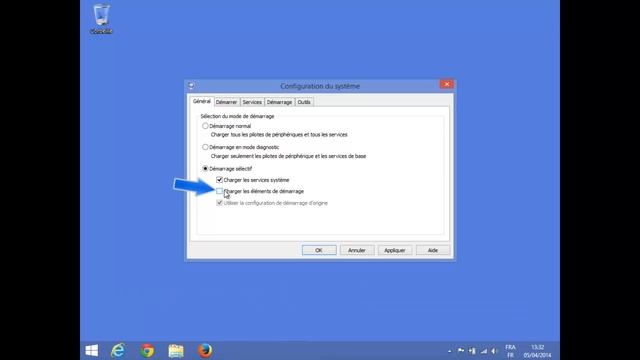Viewport: 640px width, 360px height.
Task: Switch to the Démarrer tab
Action: pyautogui.click(x=227, y=102)
